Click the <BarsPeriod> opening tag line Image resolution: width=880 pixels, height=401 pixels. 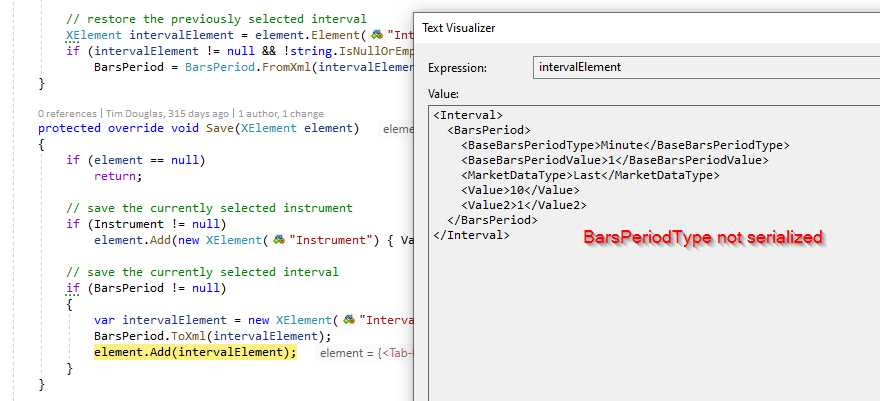(x=489, y=130)
